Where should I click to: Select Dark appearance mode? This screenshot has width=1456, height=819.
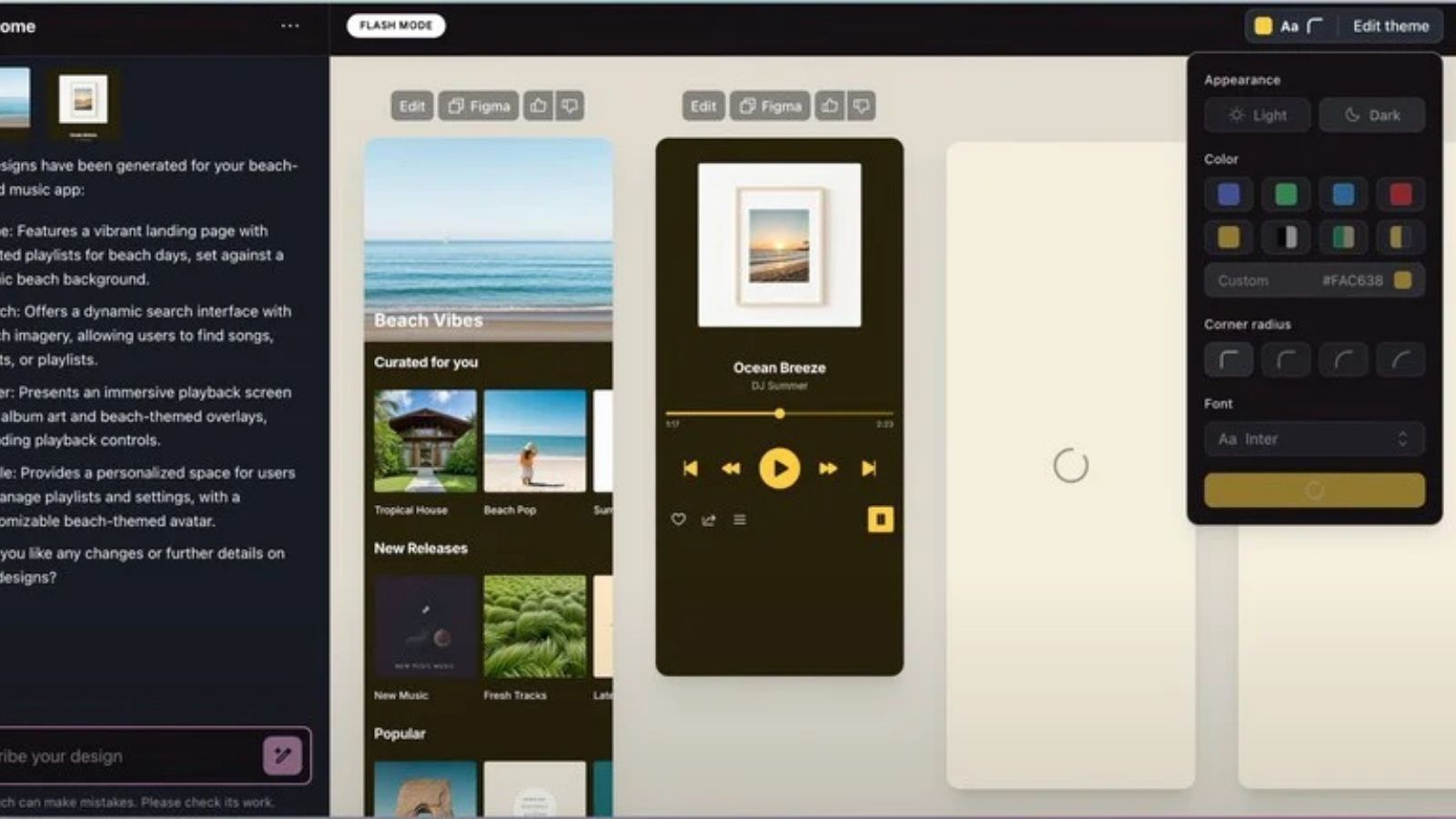[1371, 116]
